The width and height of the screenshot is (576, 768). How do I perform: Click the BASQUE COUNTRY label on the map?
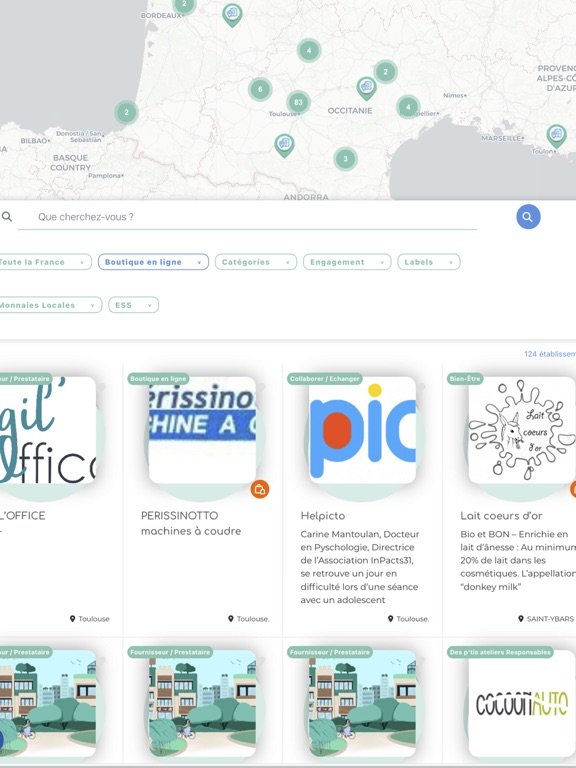[71, 163]
